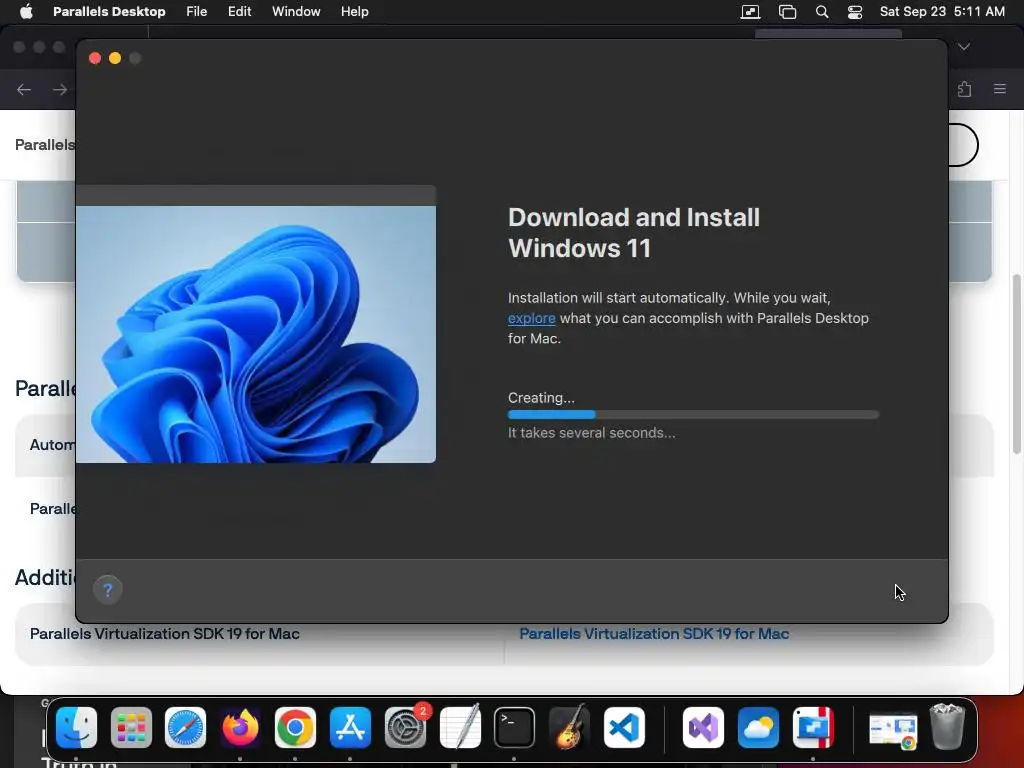1024x768 pixels.
Task: Click the "Download and Install Windows 11" heading
Action: point(633,232)
